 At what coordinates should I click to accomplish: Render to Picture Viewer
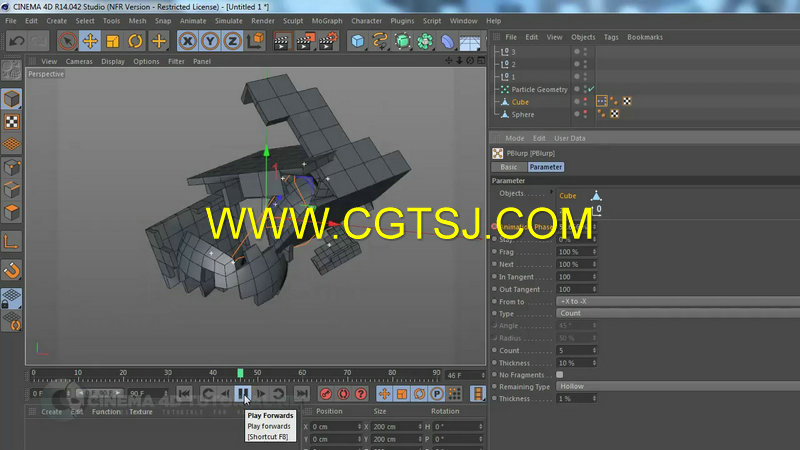(305, 41)
